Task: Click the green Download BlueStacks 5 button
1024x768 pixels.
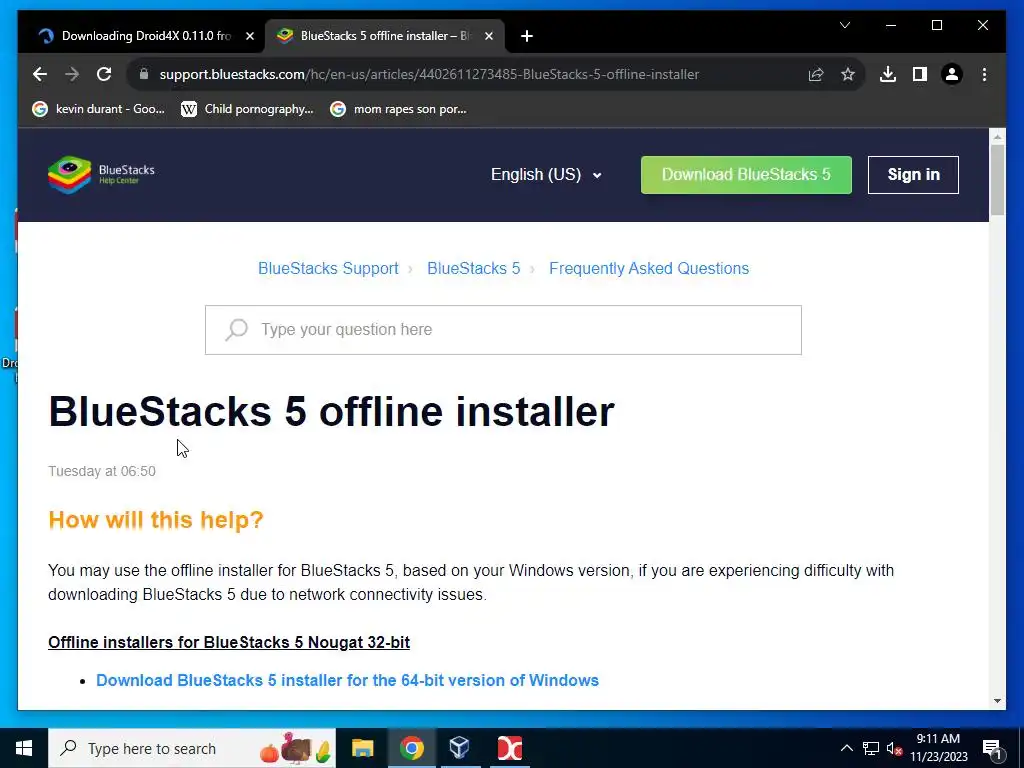Action: 746,174
